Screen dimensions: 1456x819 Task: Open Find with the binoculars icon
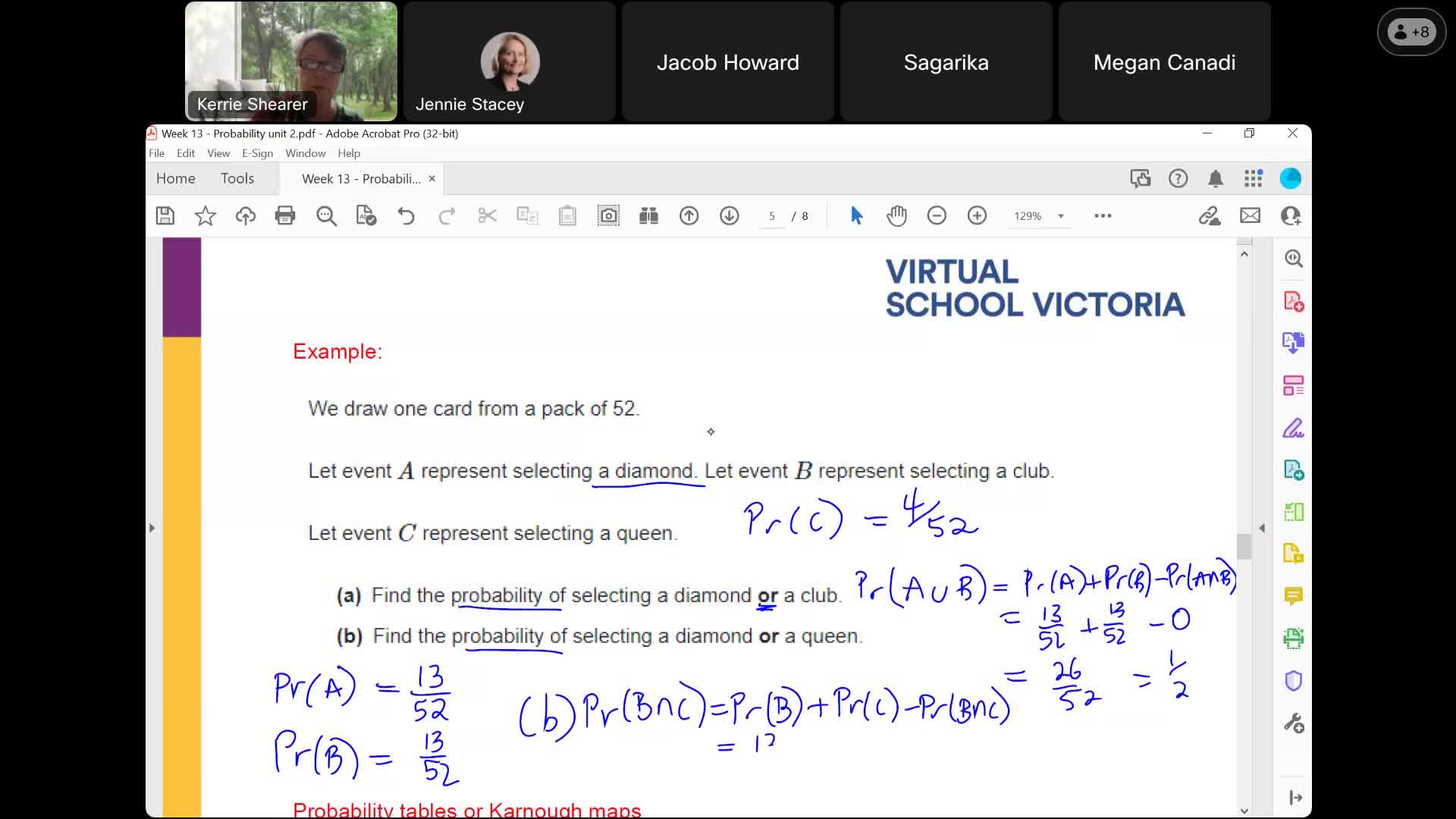[x=648, y=215]
